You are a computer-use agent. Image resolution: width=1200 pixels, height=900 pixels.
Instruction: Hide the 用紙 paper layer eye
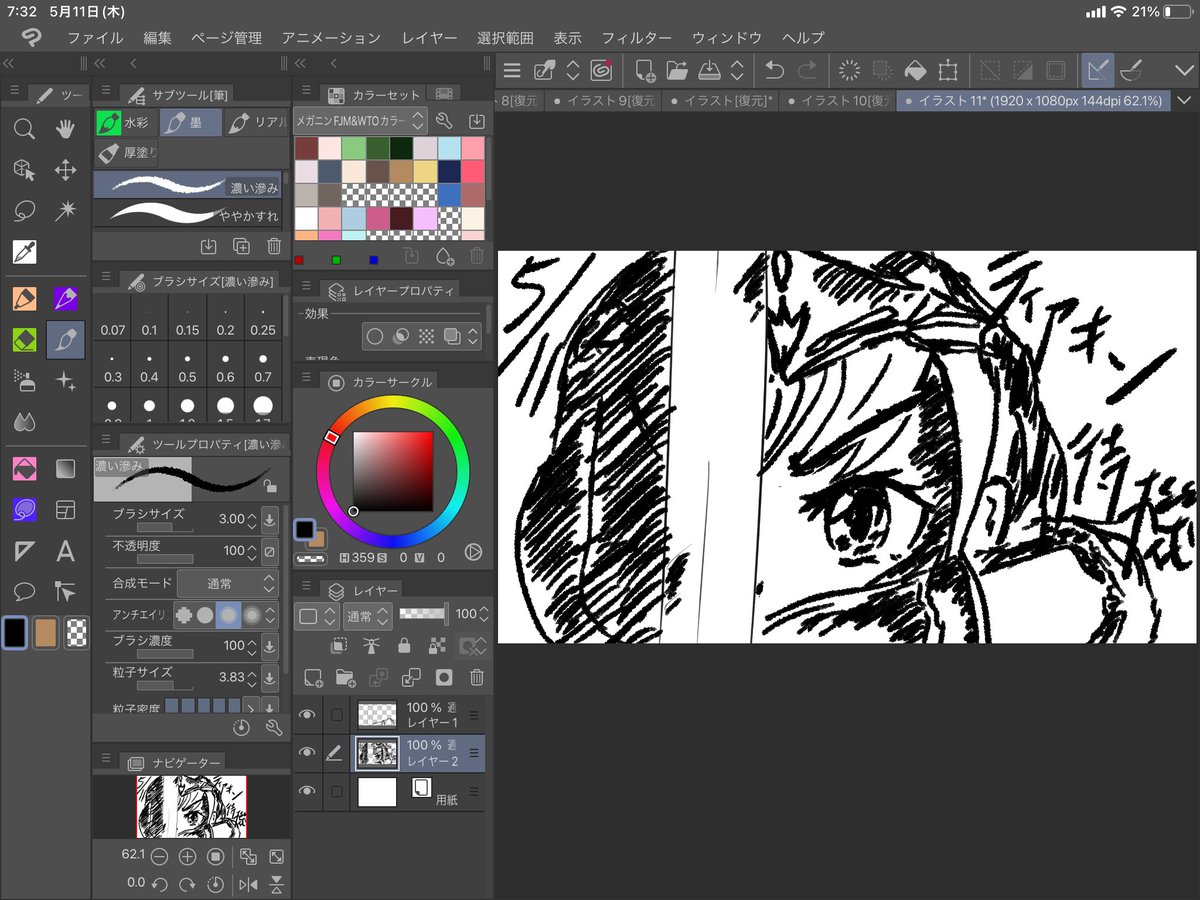point(308,792)
